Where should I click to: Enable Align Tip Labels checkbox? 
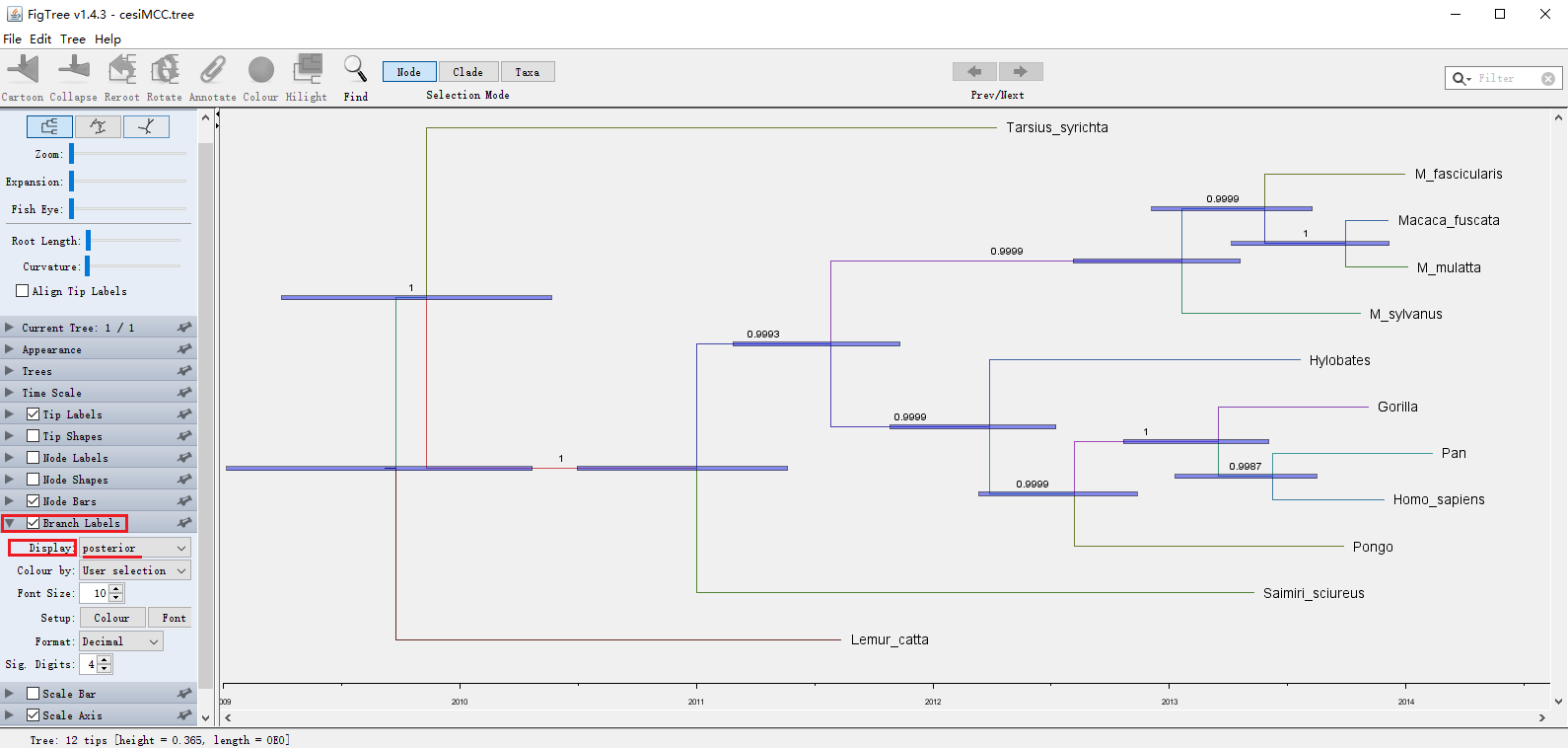[23, 291]
